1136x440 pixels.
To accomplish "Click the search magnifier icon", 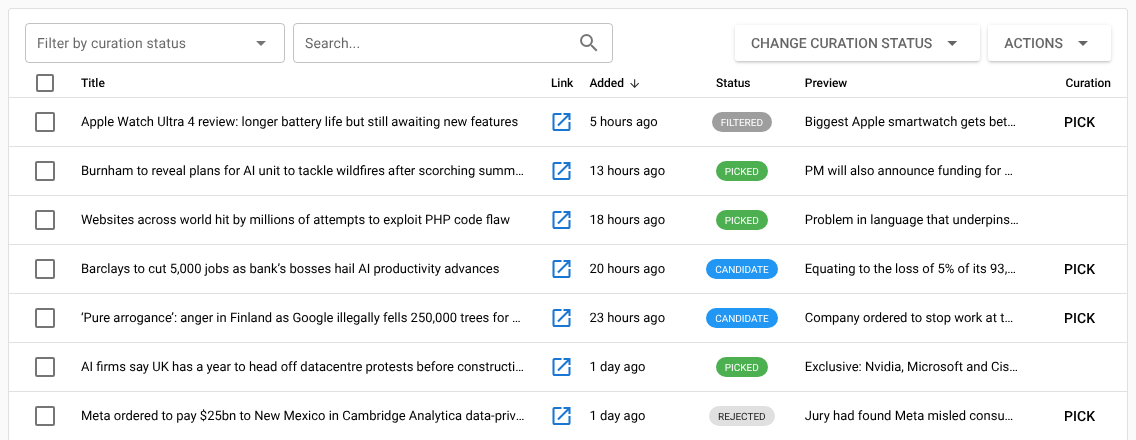I will click(x=589, y=43).
